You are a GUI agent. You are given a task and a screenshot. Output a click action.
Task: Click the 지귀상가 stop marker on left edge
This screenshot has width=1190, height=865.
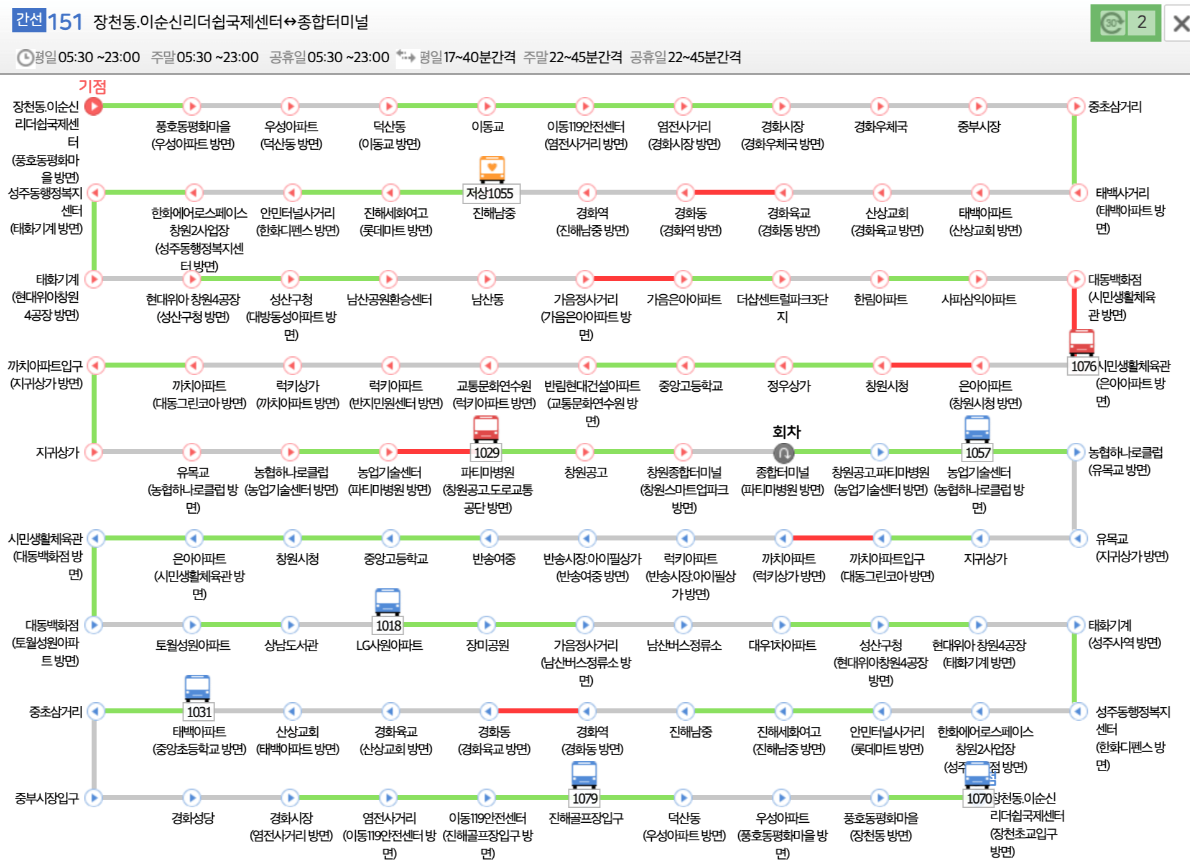click(93, 452)
